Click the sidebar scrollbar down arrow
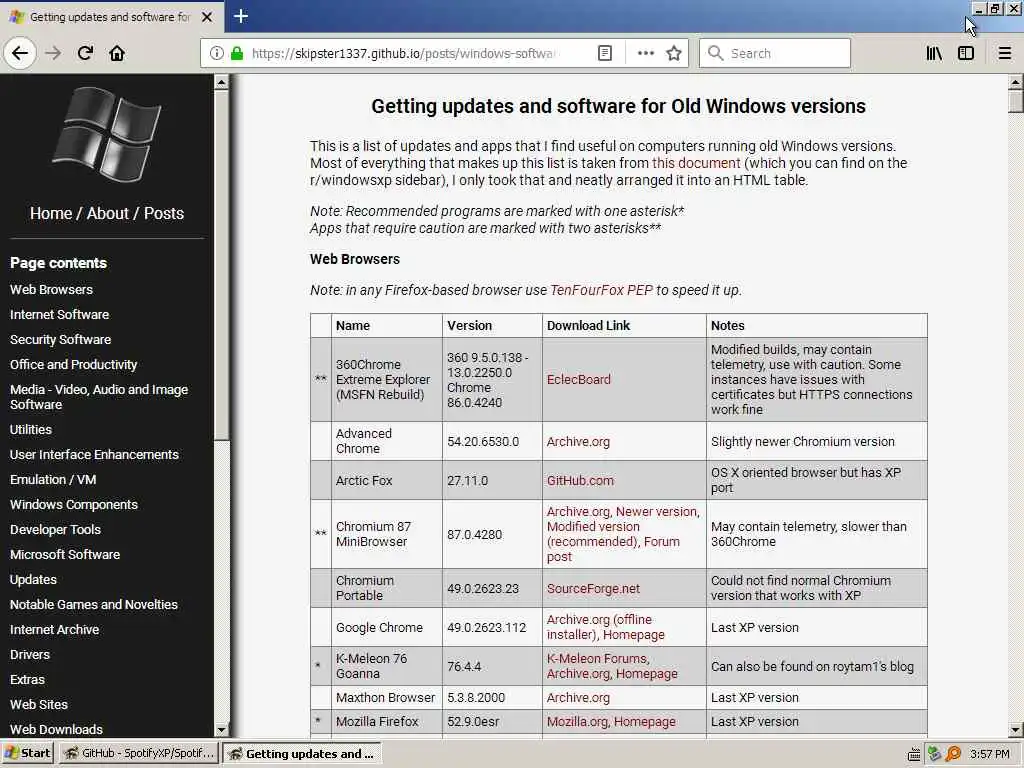This screenshot has width=1024, height=768. [221, 730]
